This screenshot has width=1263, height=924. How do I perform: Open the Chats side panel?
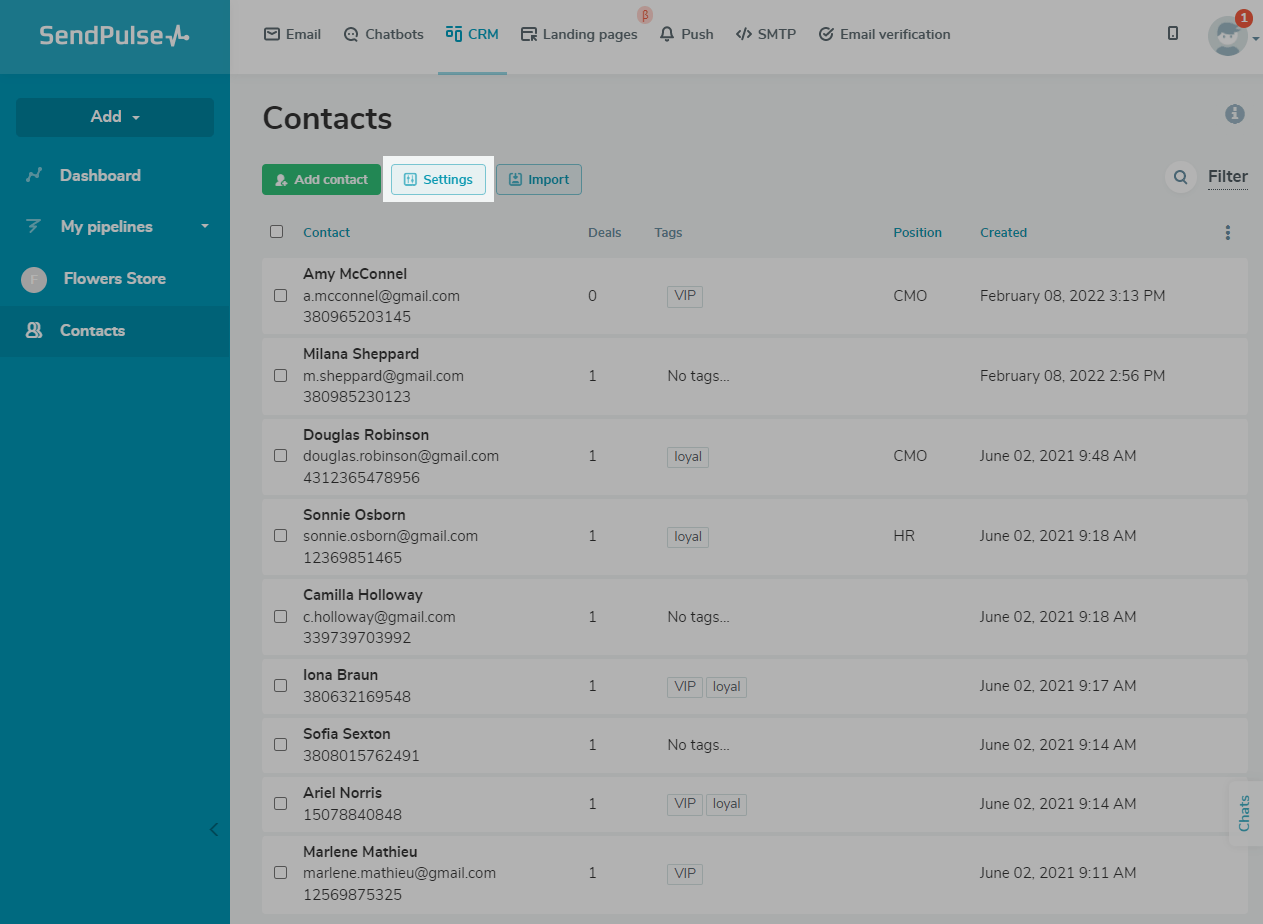[x=1244, y=813]
